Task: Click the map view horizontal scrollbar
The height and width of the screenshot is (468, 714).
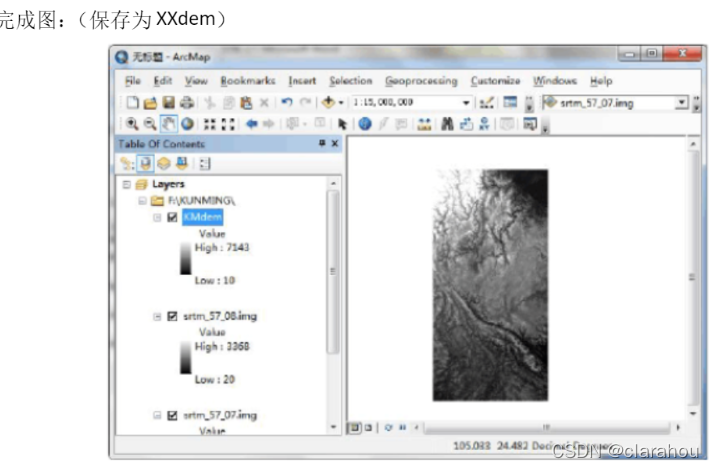Action: coord(546,427)
